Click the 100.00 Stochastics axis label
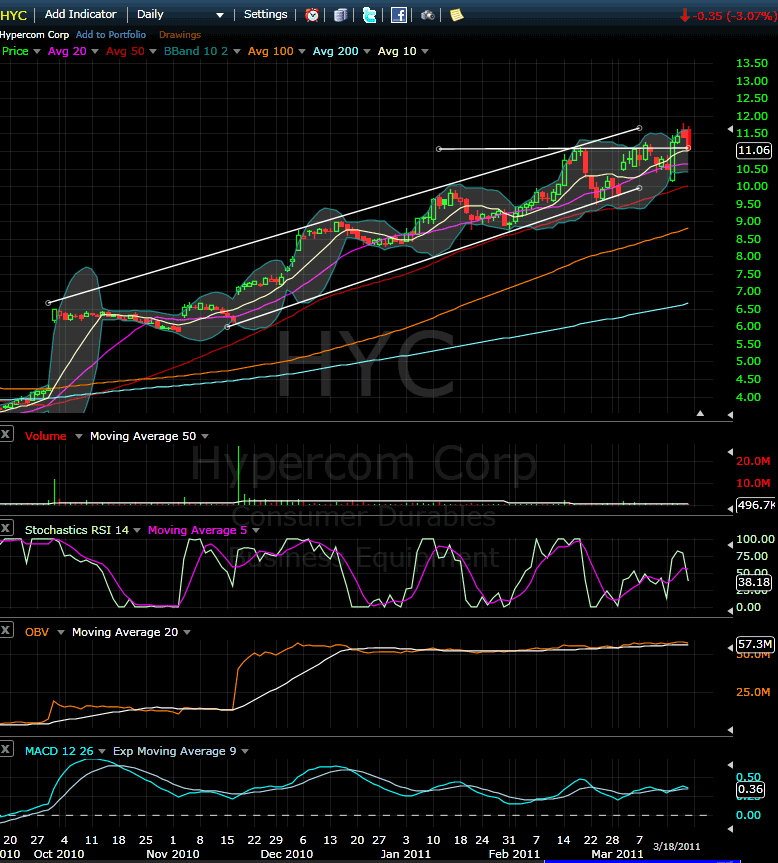The width and height of the screenshot is (778, 863). click(755, 539)
